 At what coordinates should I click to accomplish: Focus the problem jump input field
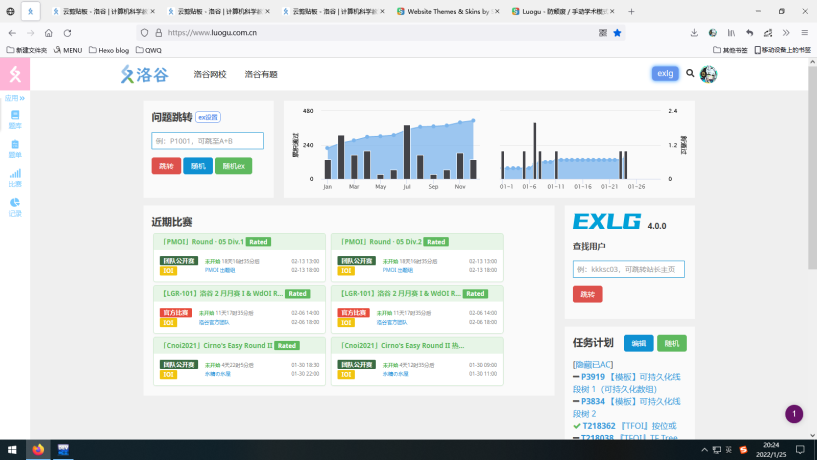(207, 141)
